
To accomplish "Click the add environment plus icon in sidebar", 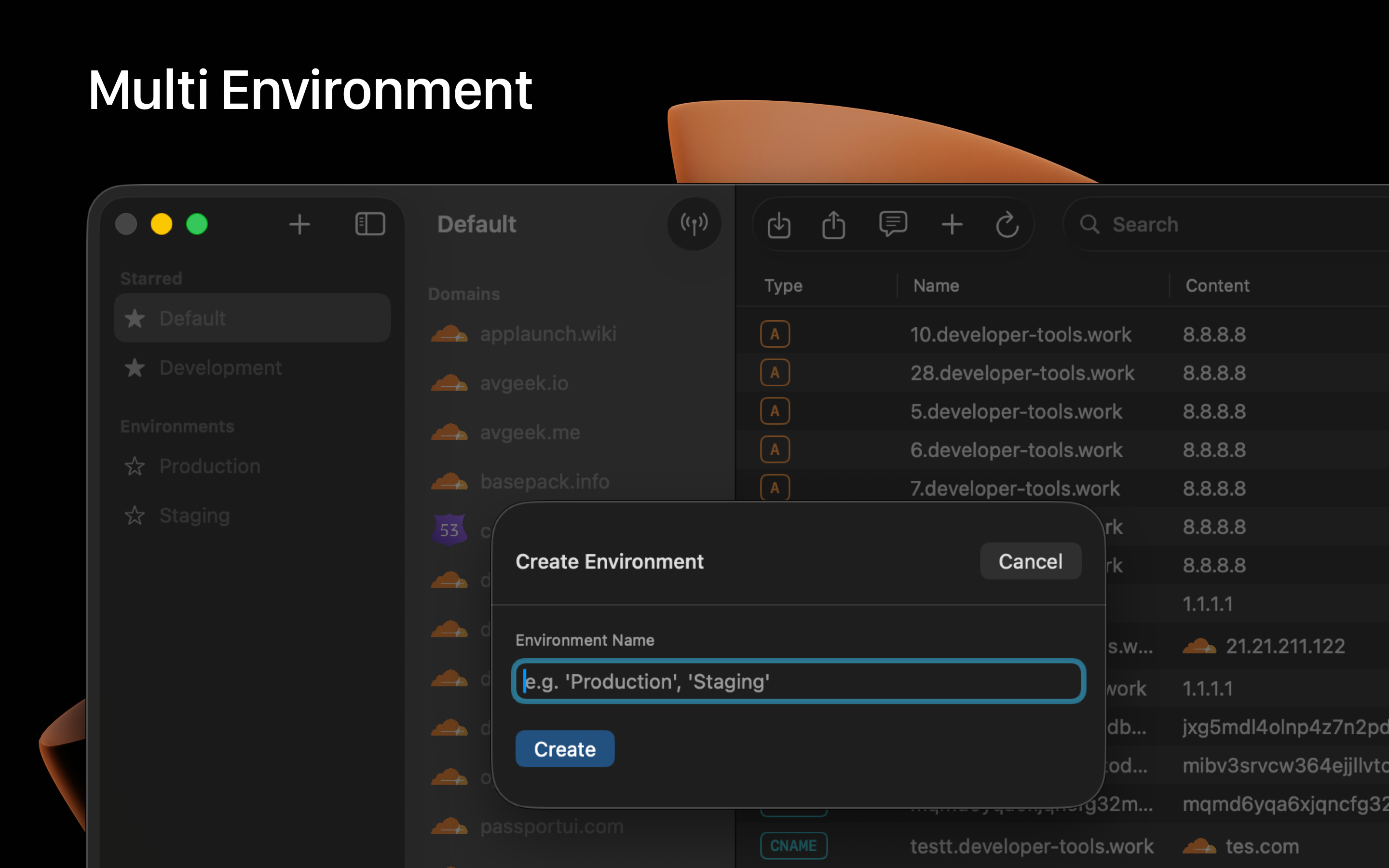I will click(x=299, y=224).
